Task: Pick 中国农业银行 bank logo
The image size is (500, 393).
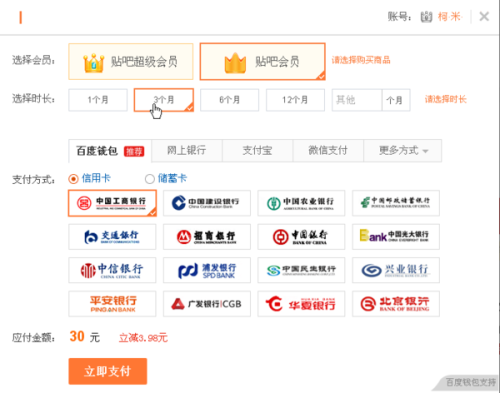Action: pyautogui.click(x=301, y=203)
